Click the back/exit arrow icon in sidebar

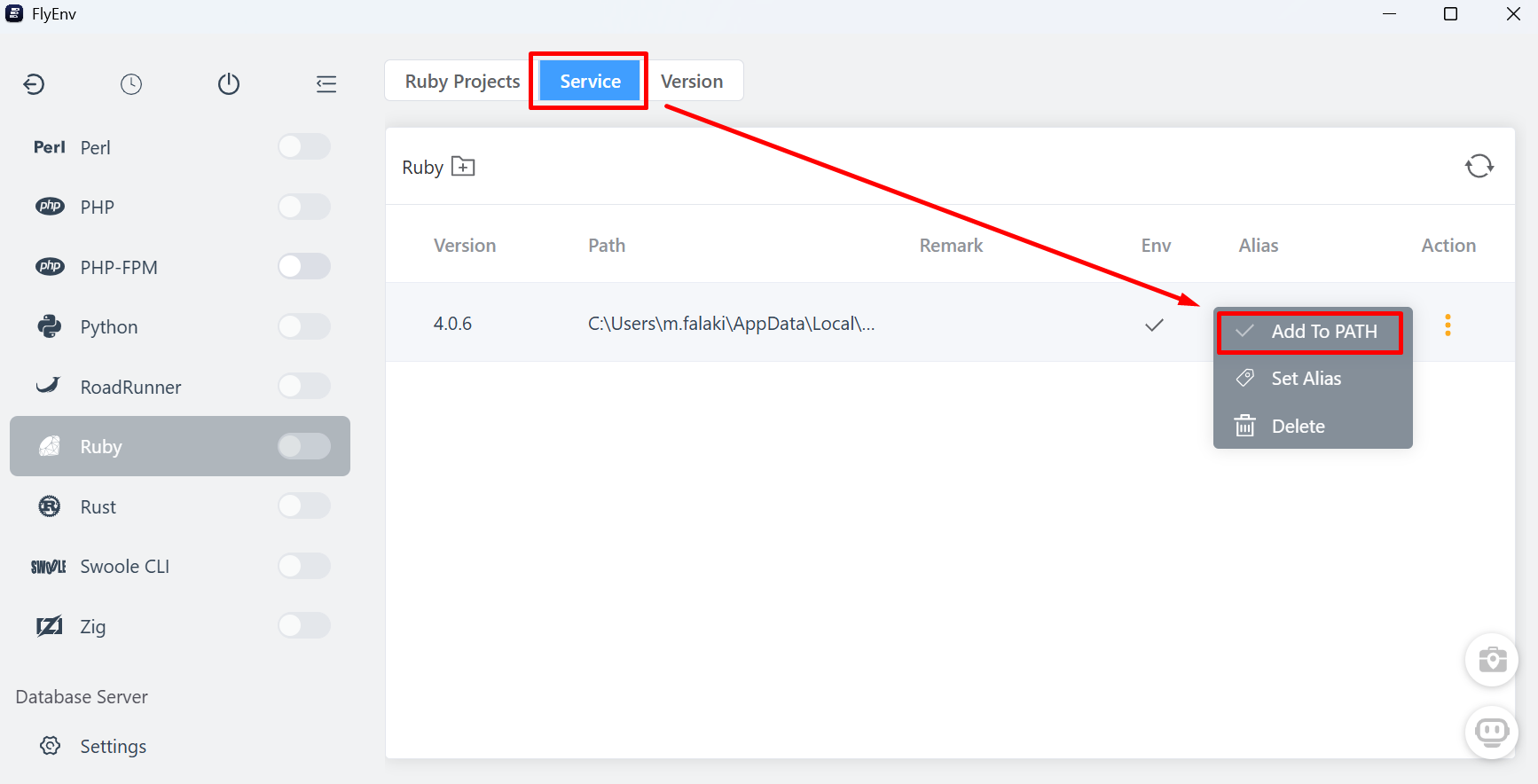[x=34, y=84]
